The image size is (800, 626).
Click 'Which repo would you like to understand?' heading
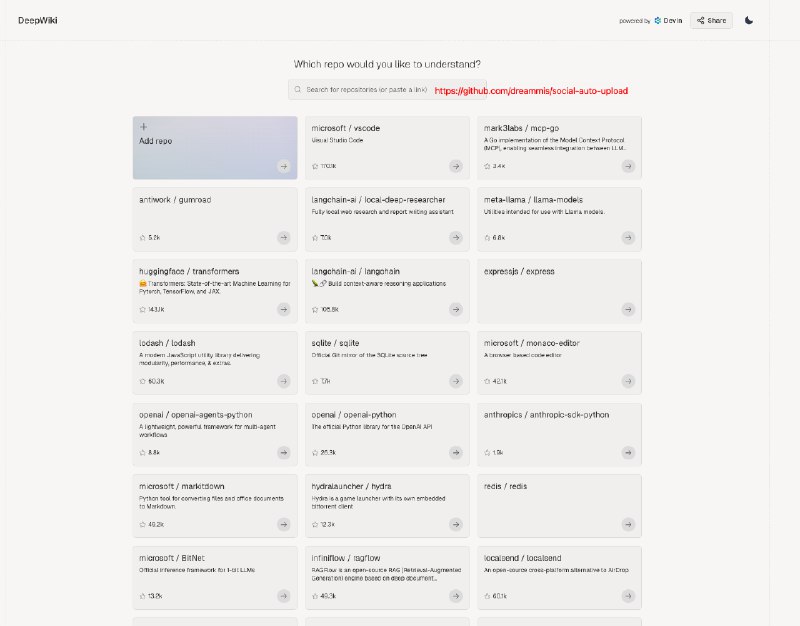(387, 64)
